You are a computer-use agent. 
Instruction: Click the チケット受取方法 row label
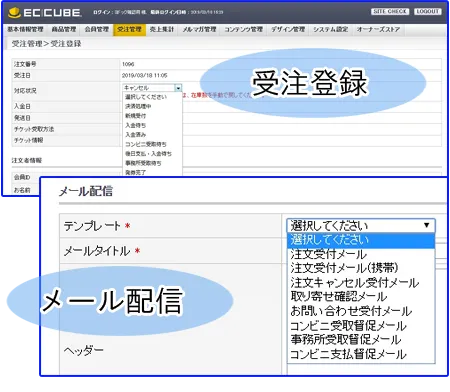tap(34, 129)
